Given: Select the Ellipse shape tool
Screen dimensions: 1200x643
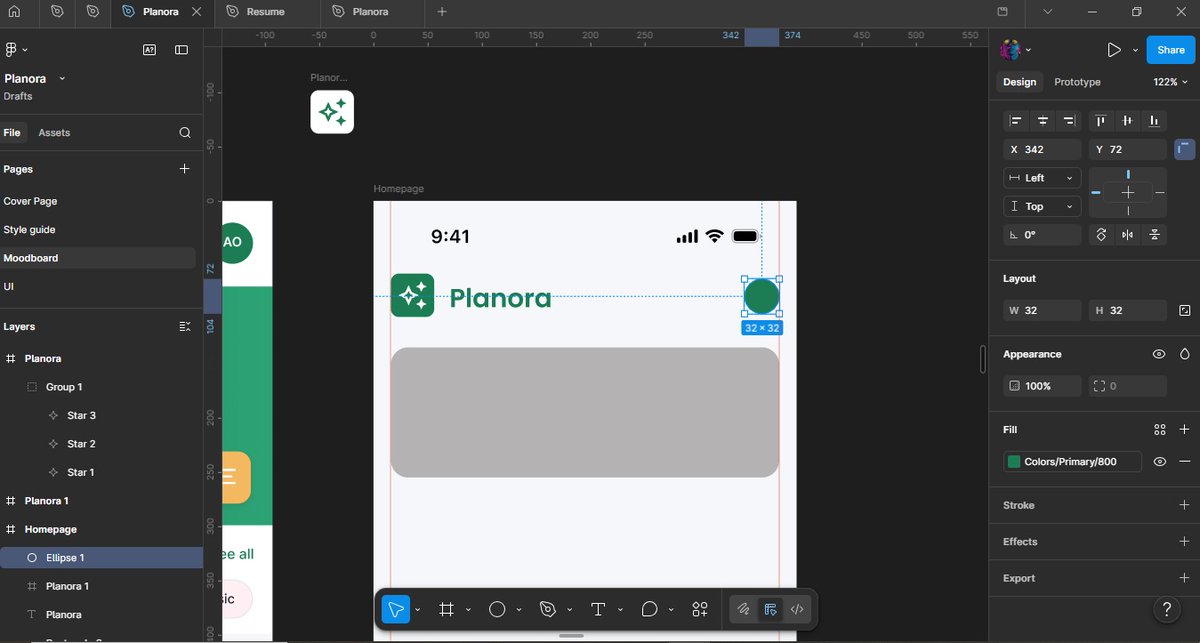Looking at the screenshot, I should [x=497, y=609].
